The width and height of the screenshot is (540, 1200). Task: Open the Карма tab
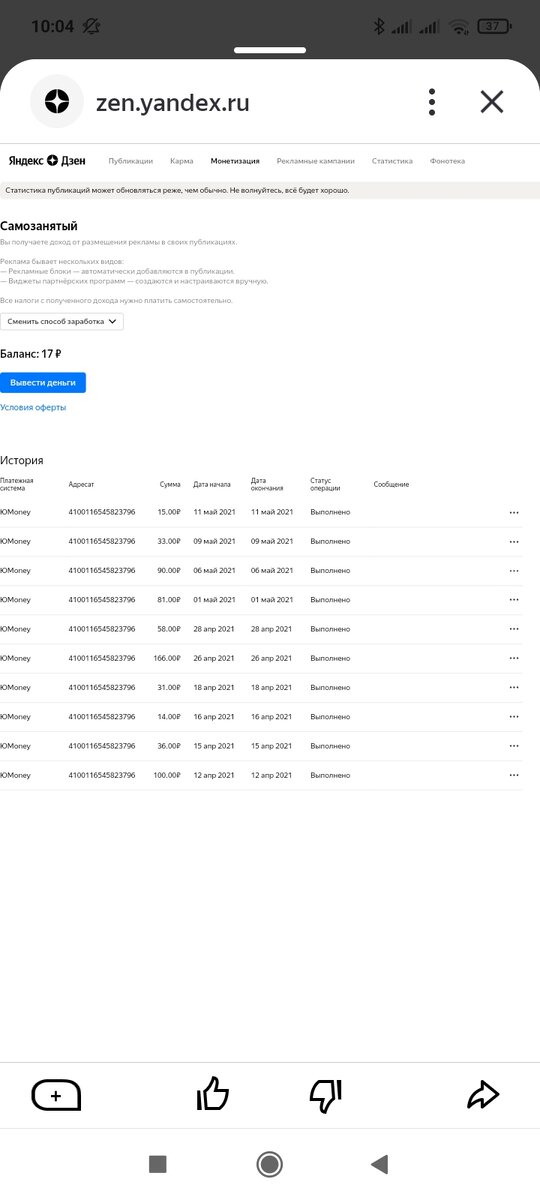click(182, 161)
